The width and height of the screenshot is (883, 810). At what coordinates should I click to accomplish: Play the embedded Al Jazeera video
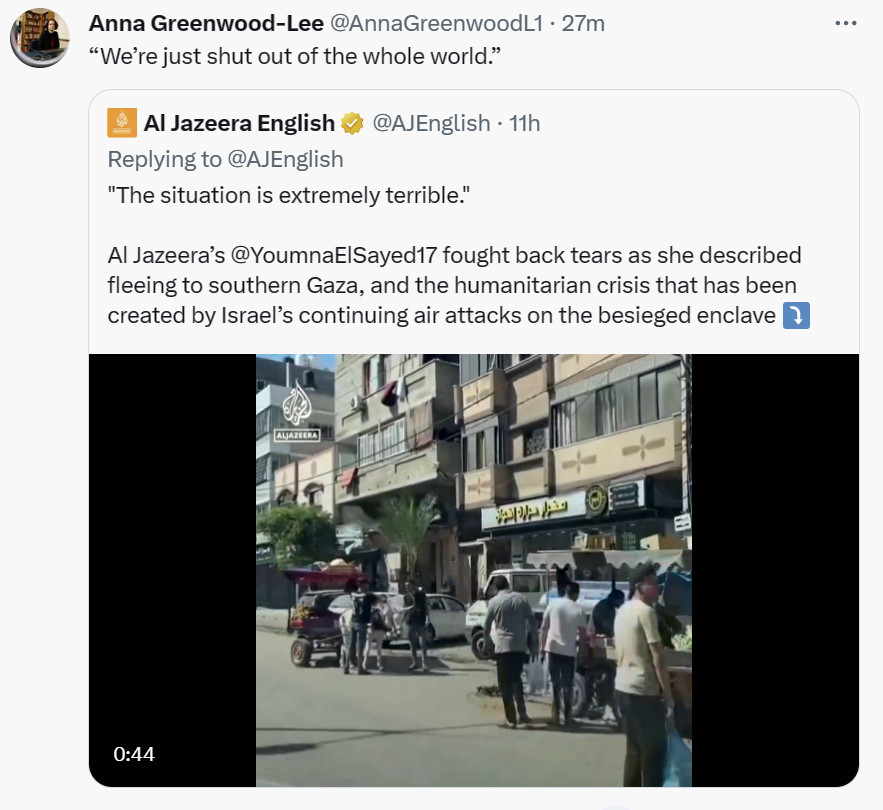click(x=474, y=570)
